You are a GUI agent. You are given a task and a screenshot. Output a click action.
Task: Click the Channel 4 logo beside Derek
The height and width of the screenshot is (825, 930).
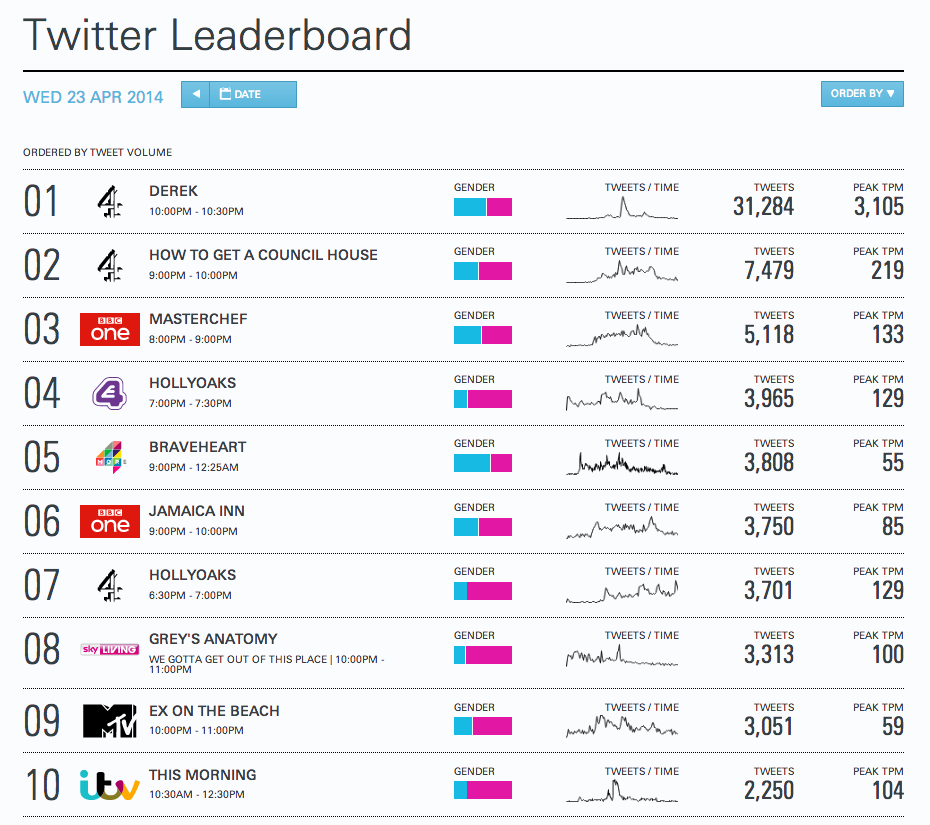coord(110,202)
